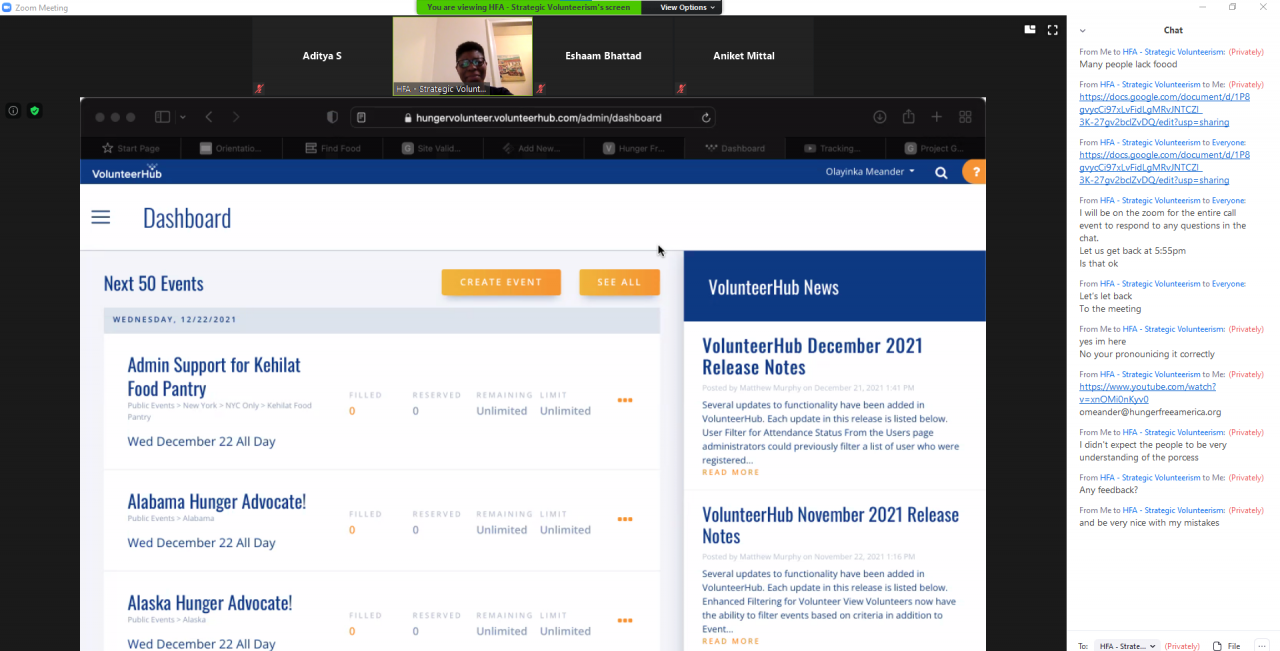Open Admin Support for Kehilat Food Pantry event
Viewport: 1280px width, 651px height.
click(x=214, y=377)
